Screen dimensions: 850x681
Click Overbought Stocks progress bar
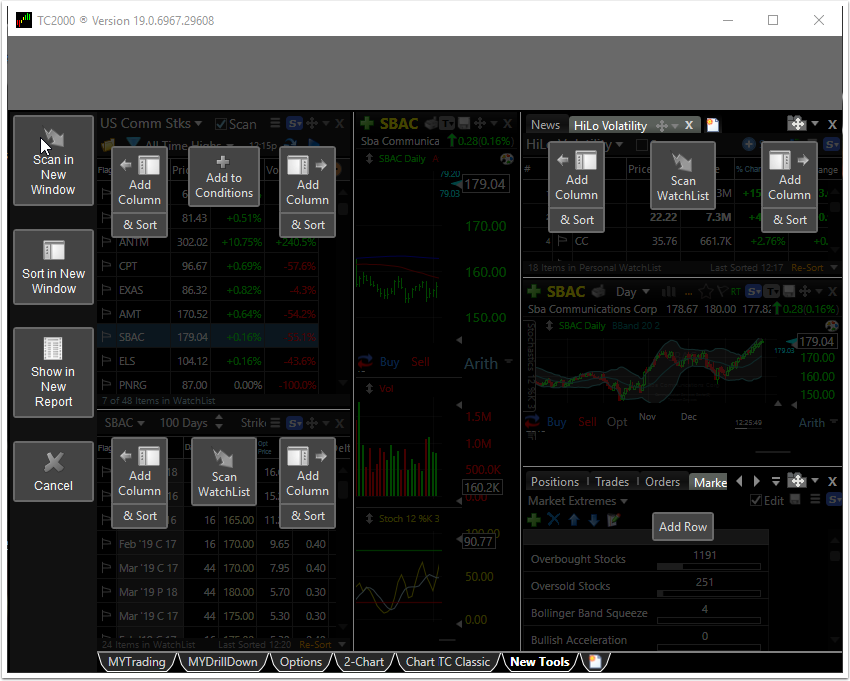click(x=709, y=567)
